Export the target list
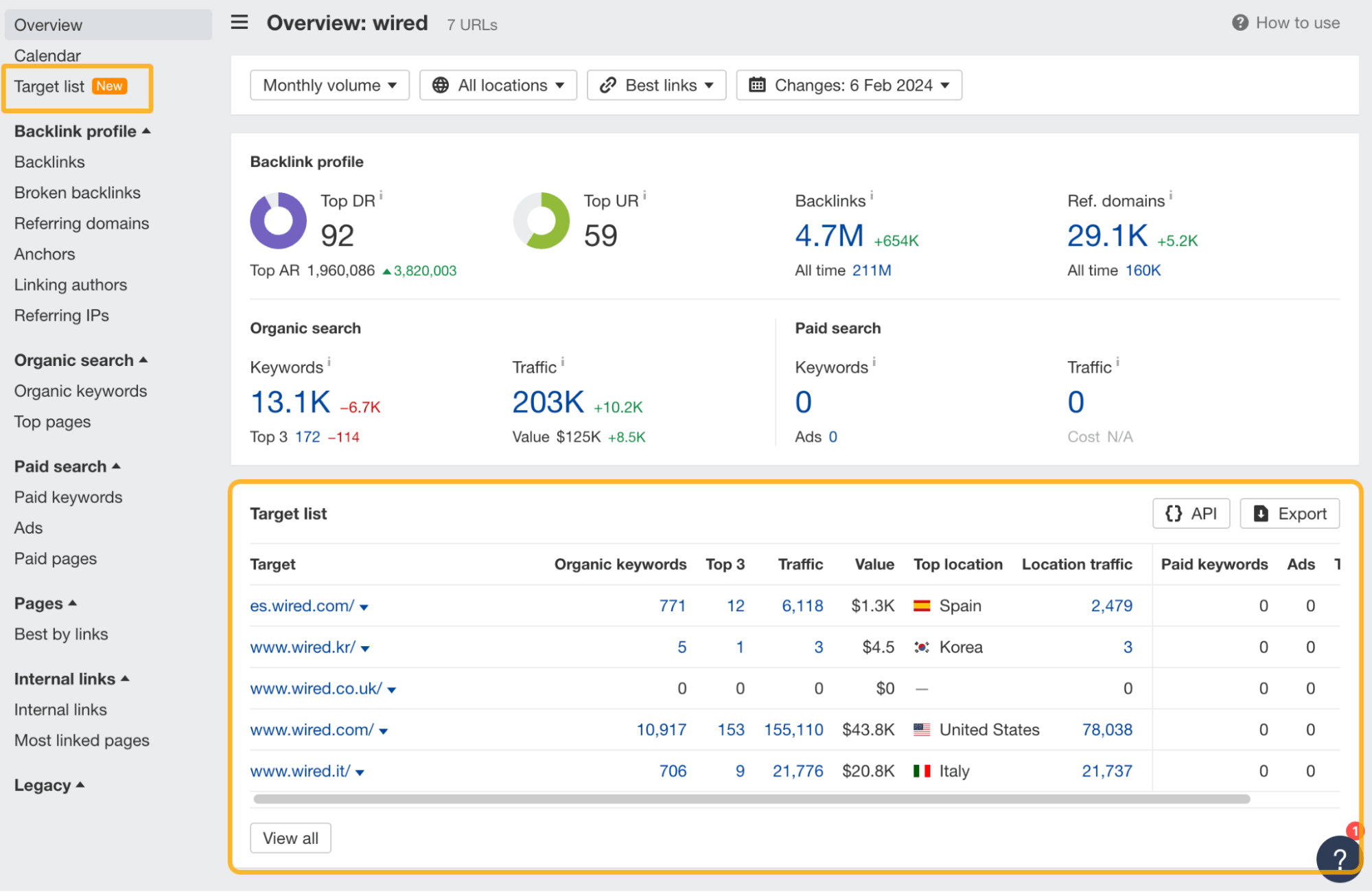 click(1289, 514)
